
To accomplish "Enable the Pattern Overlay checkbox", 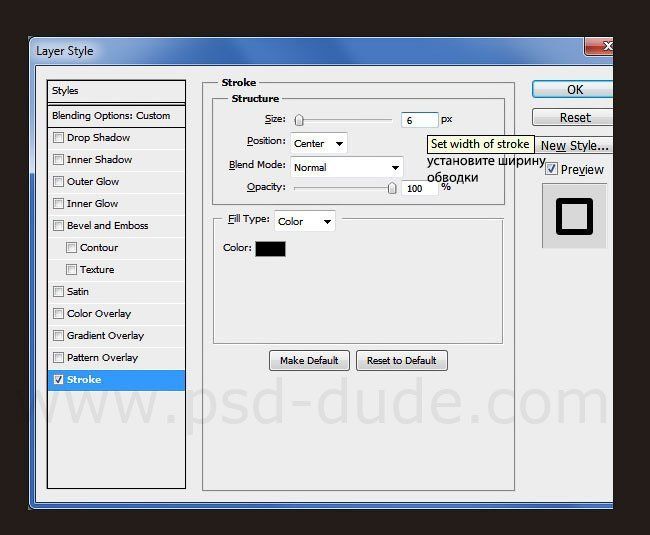I will [58, 357].
